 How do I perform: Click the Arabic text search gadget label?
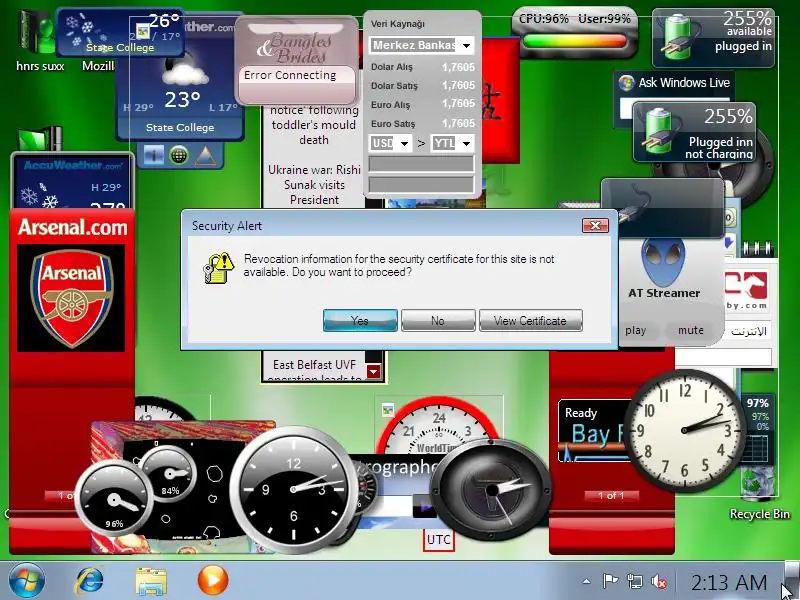point(748,332)
